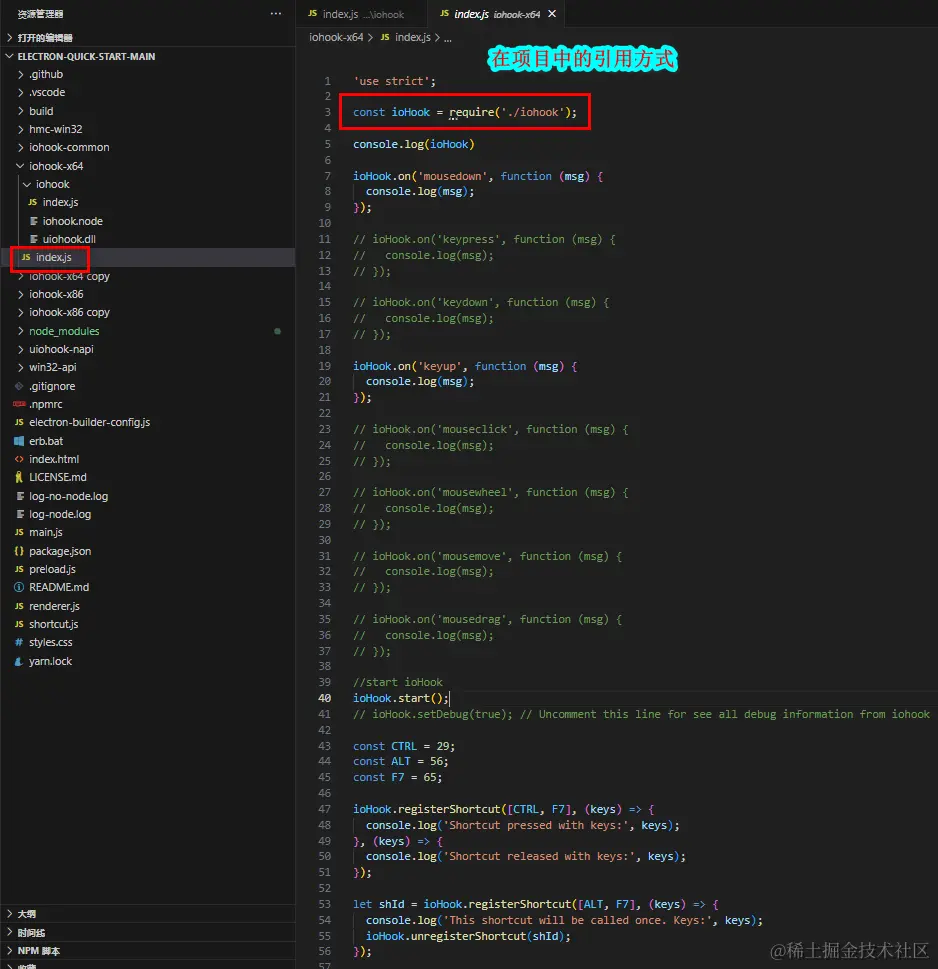Expand the iohook-common folder

(148, 147)
